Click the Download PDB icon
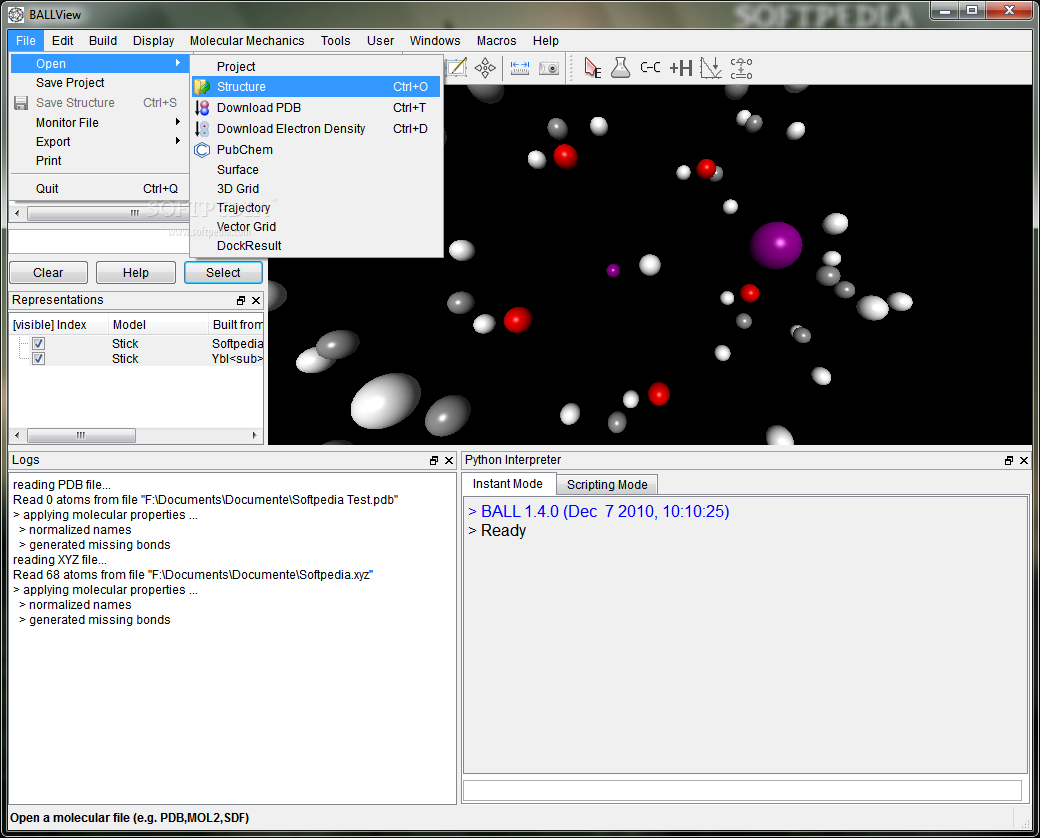 pyautogui.click(x=202, y=107)
